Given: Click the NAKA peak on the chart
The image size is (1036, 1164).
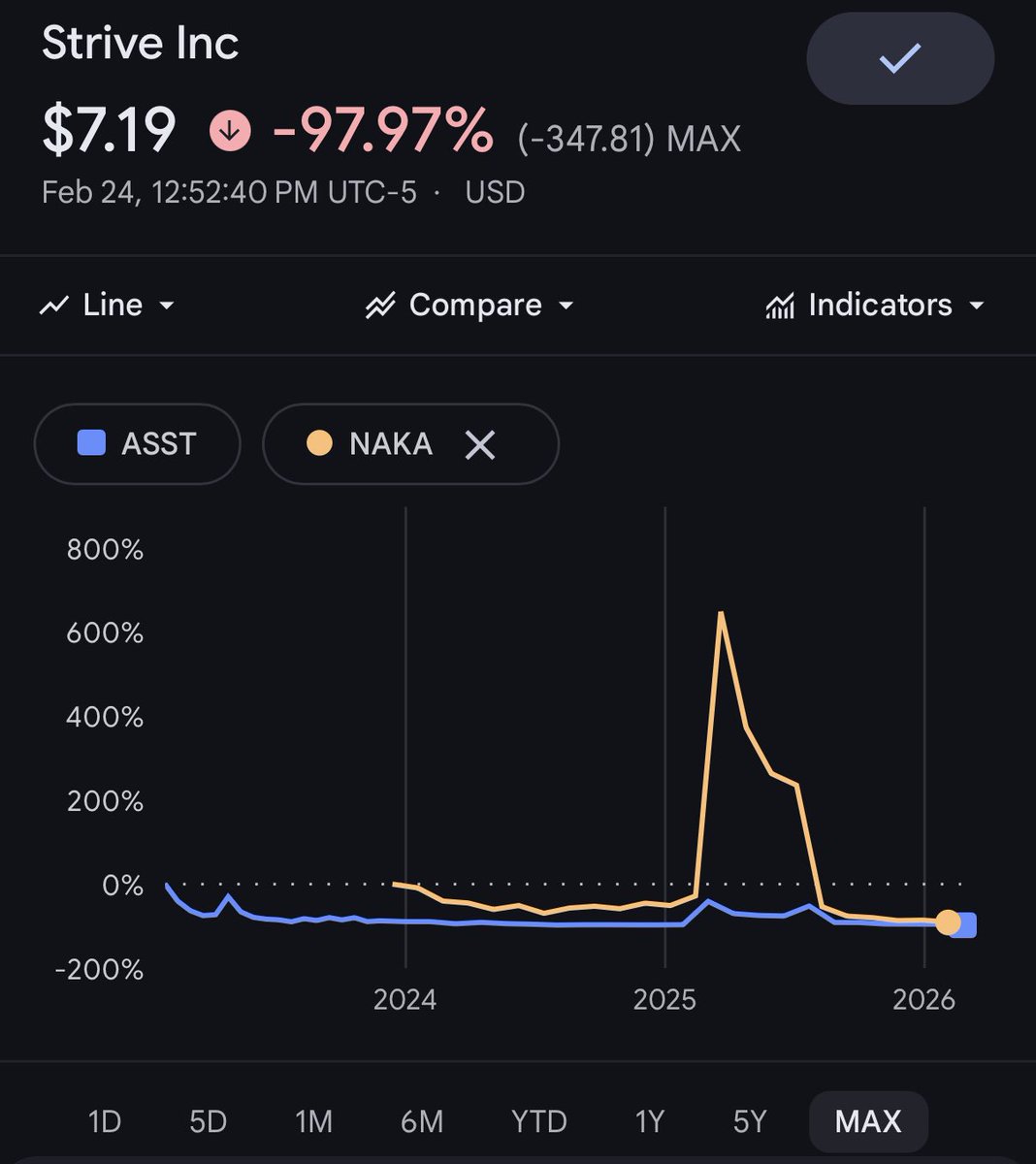Looking at the screenshot, I should [x=721, y=613].
